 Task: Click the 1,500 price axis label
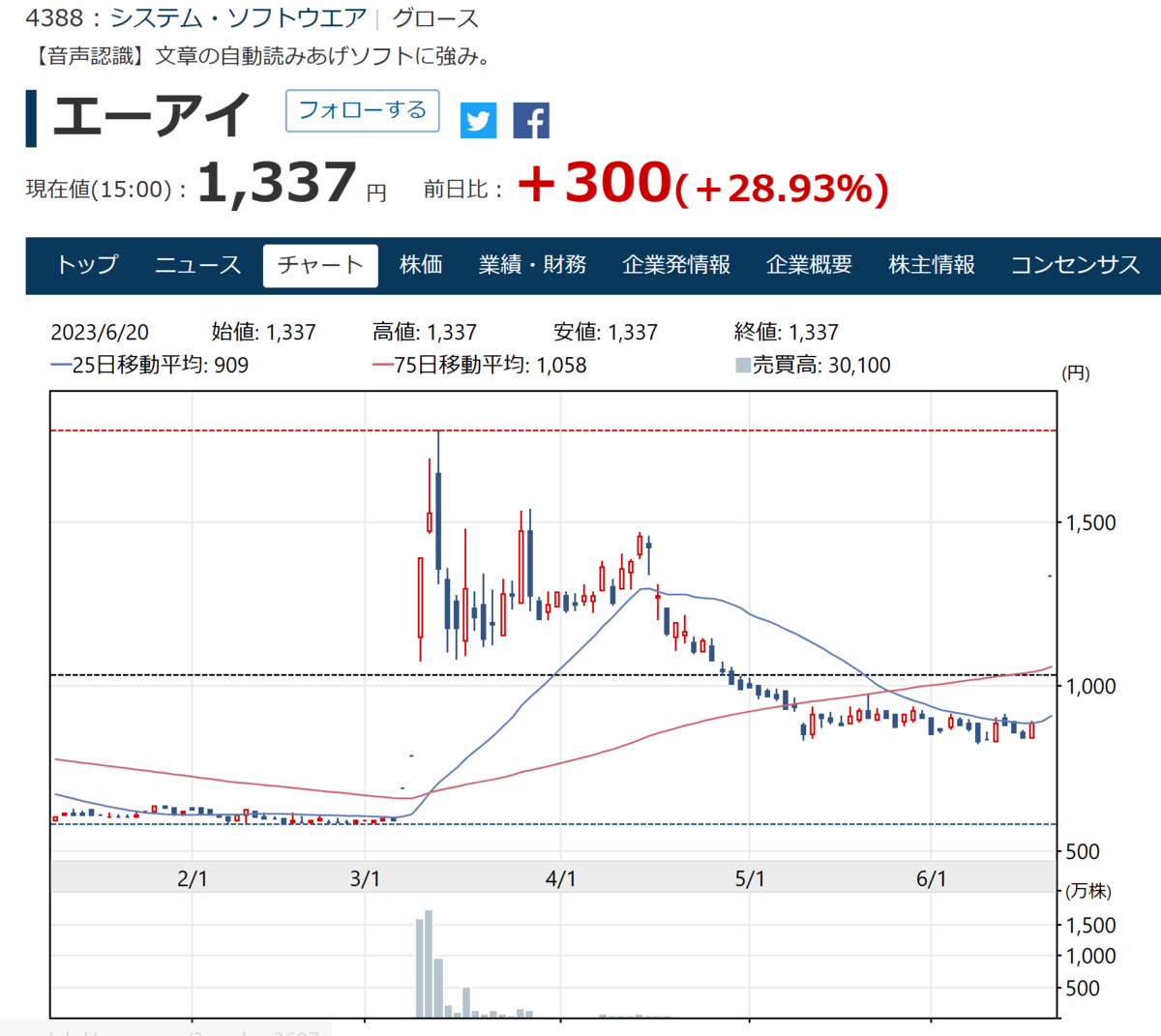tap(1091, 522)
